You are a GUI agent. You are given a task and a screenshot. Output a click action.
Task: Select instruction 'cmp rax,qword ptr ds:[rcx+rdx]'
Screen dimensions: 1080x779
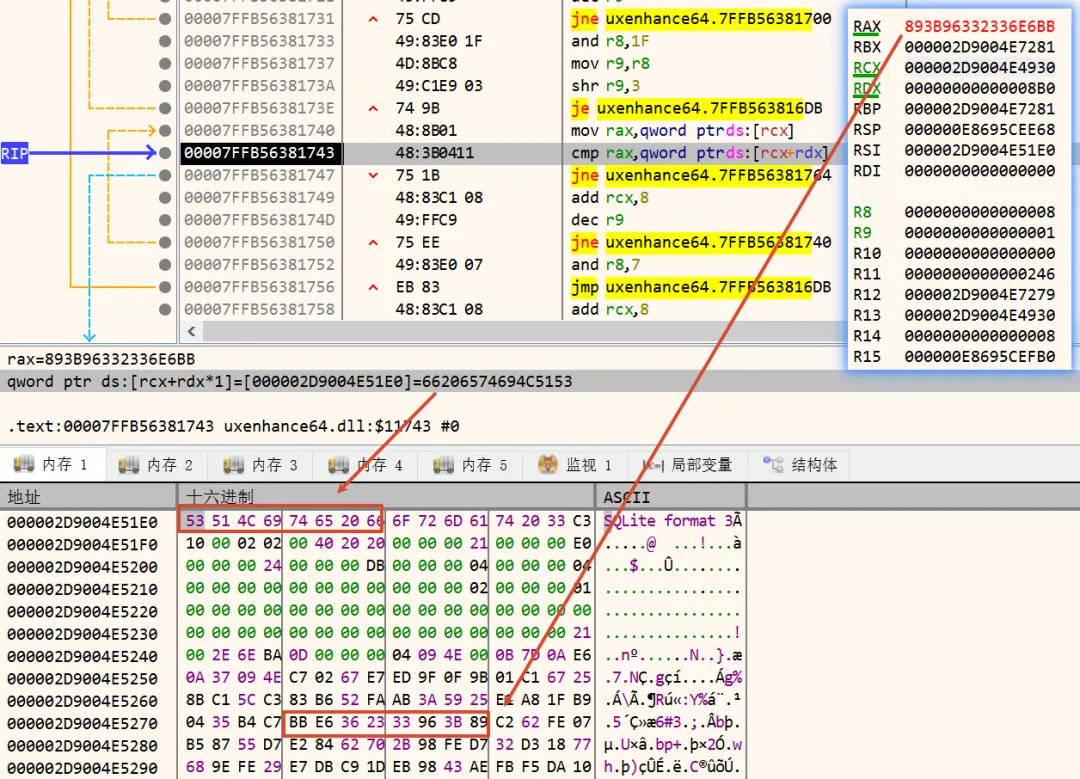coord(700,153)
